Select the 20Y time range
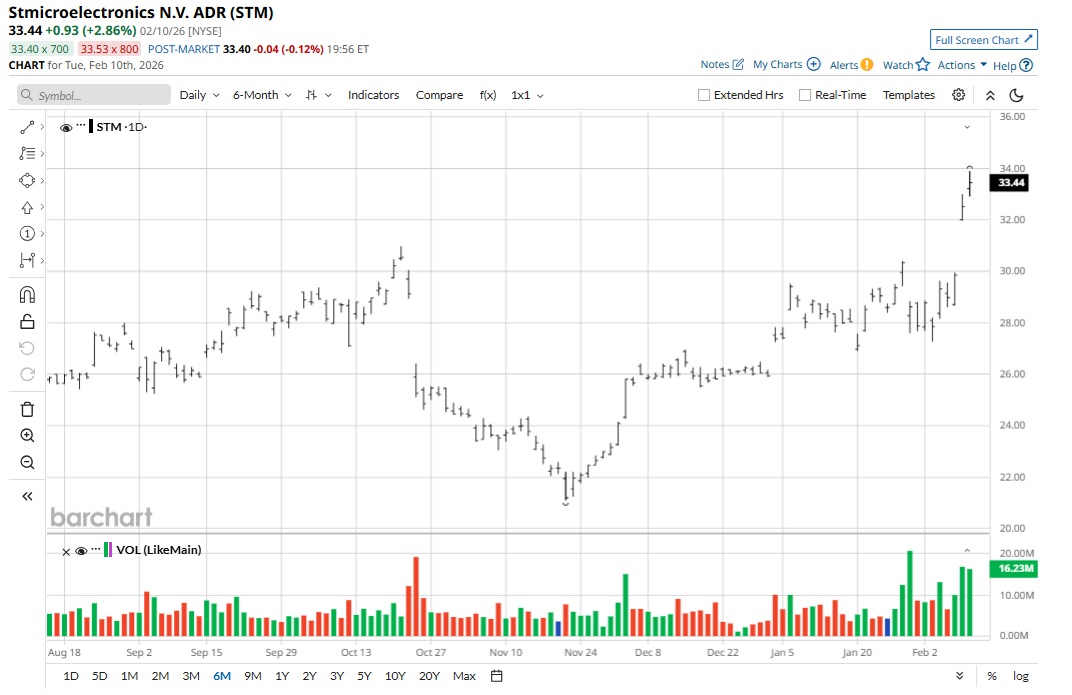Image resolution: width=1072 pixels, height=695 pixels. 429,676
